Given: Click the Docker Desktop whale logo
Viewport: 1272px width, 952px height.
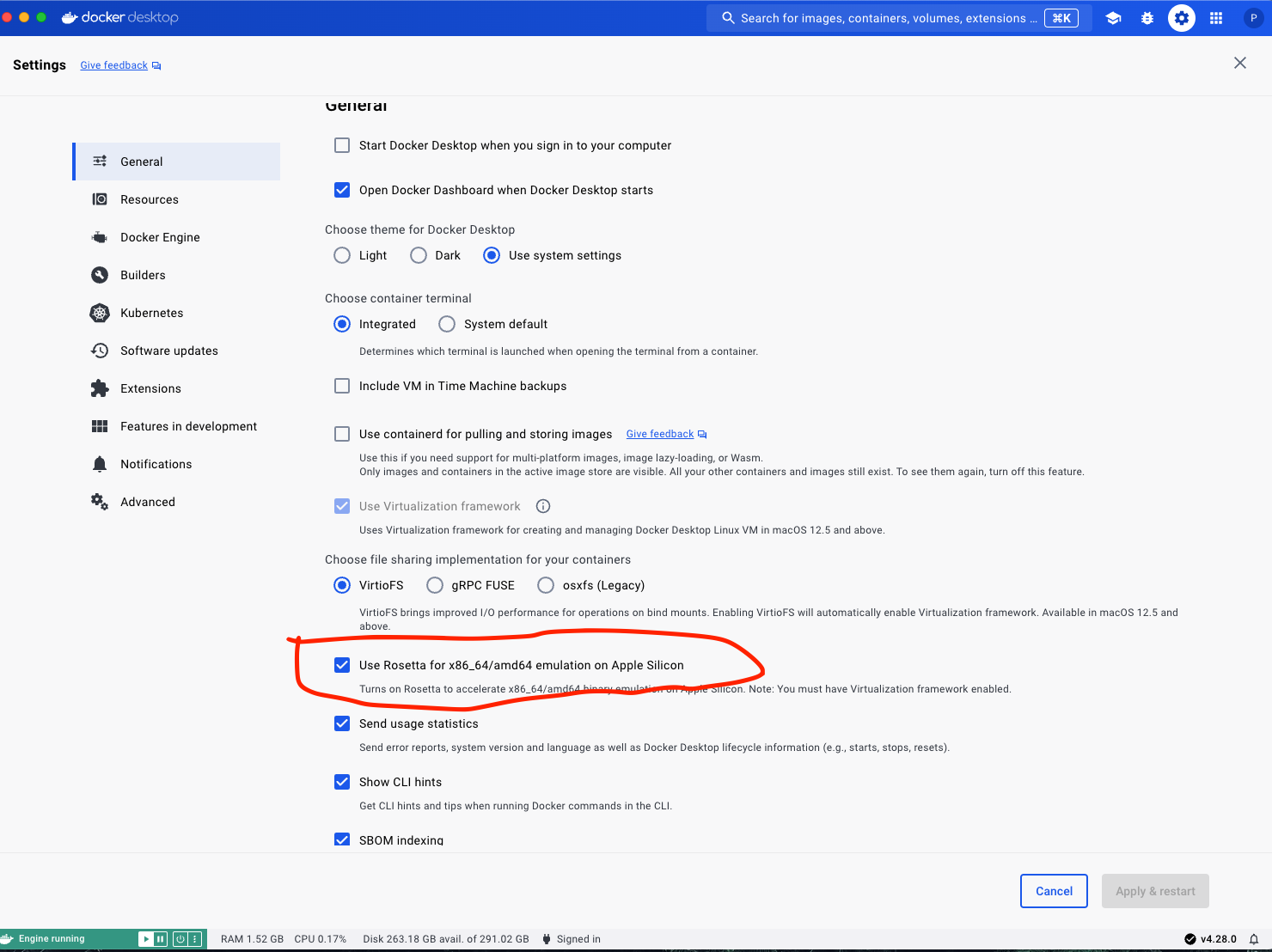Looking at the screenshot, I should pos(70,18).
